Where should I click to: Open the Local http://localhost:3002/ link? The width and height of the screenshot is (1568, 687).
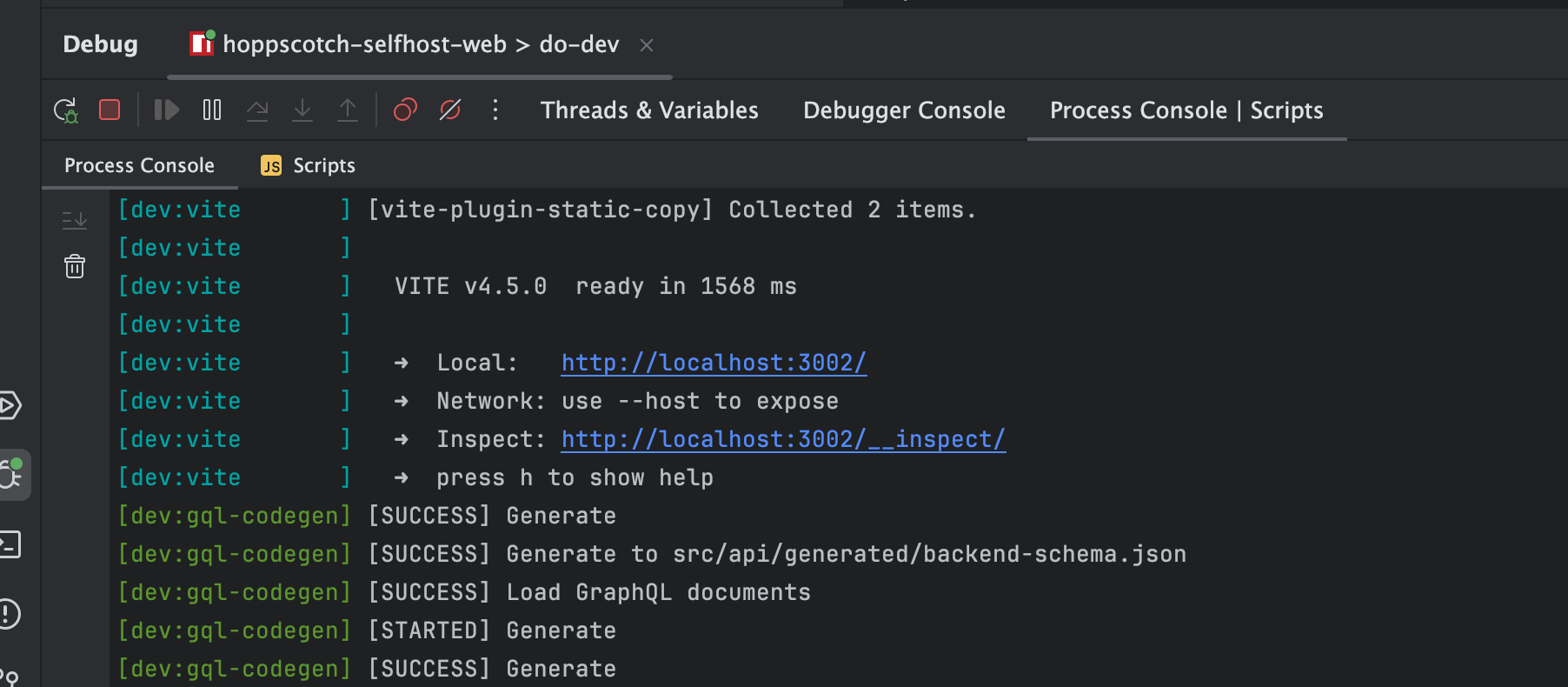pos(714,363)
